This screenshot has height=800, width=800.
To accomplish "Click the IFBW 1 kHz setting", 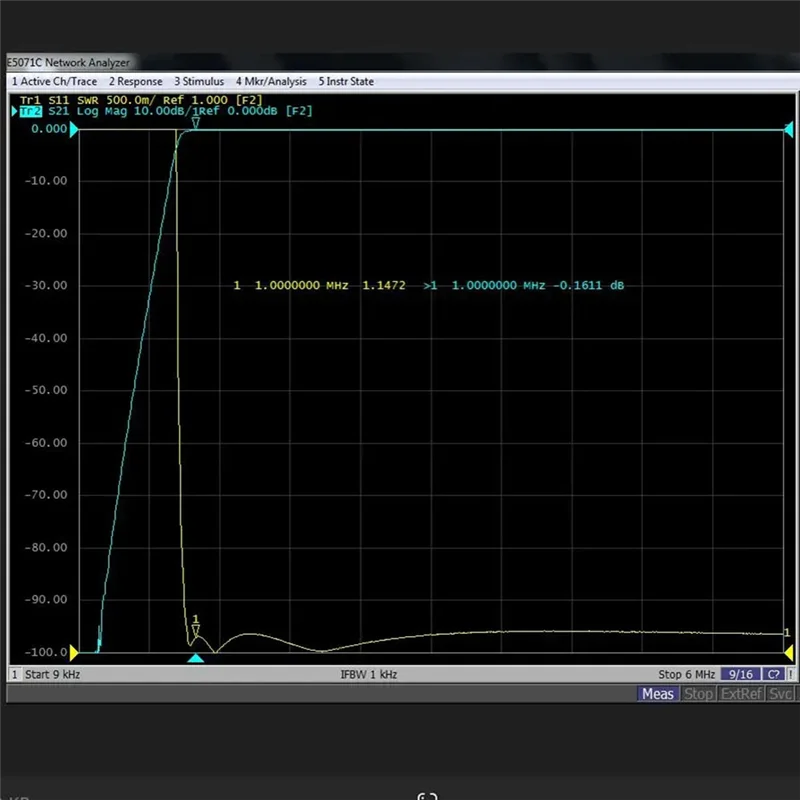I will (369, 674).
